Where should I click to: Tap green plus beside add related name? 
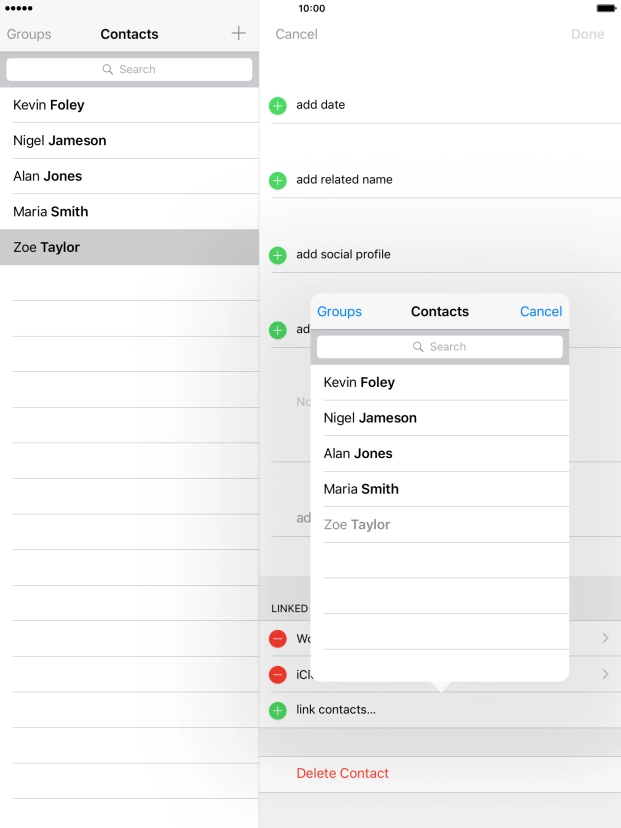[278, 181]
